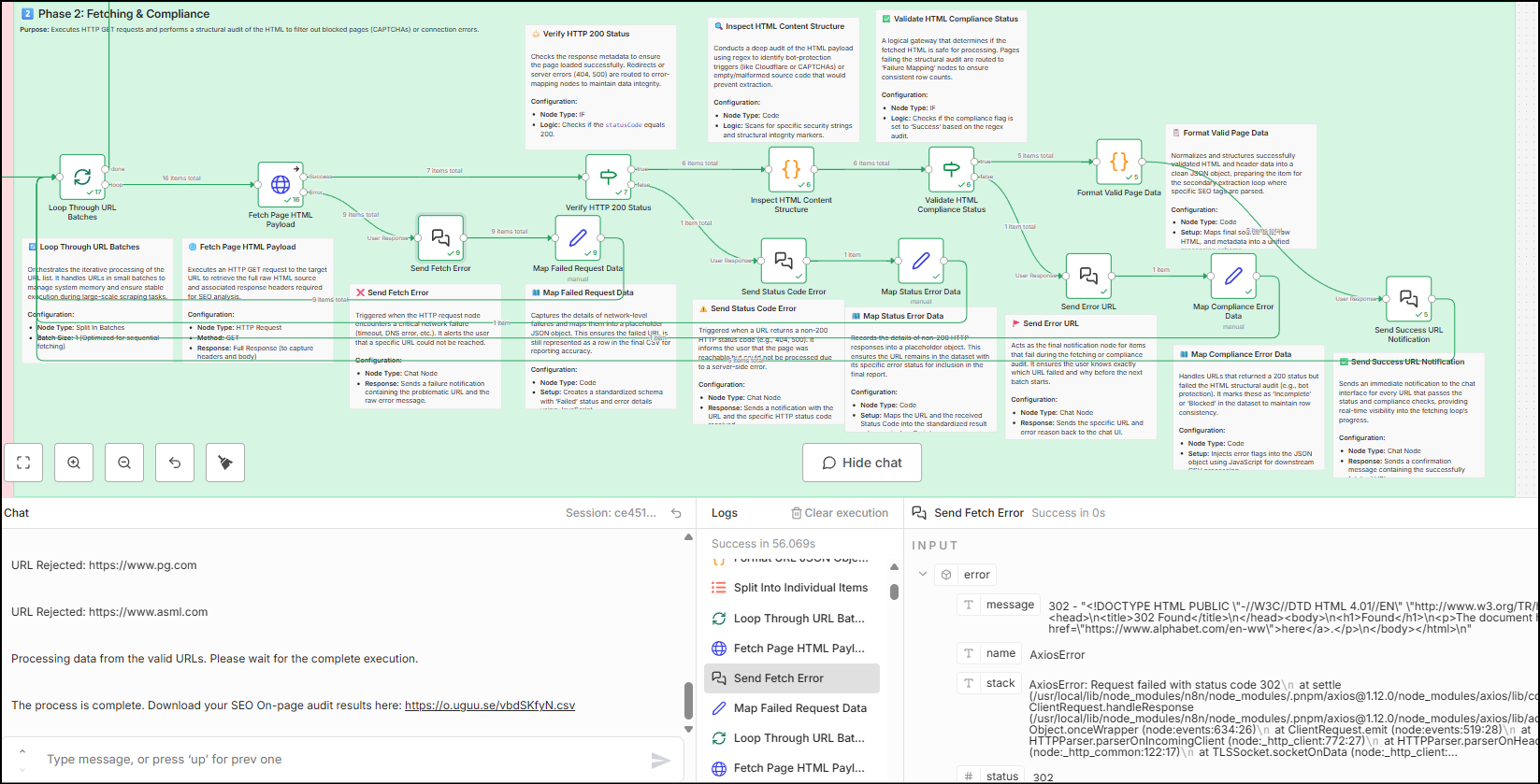Select the Send Success URL Notification node

click(1408, 299)
